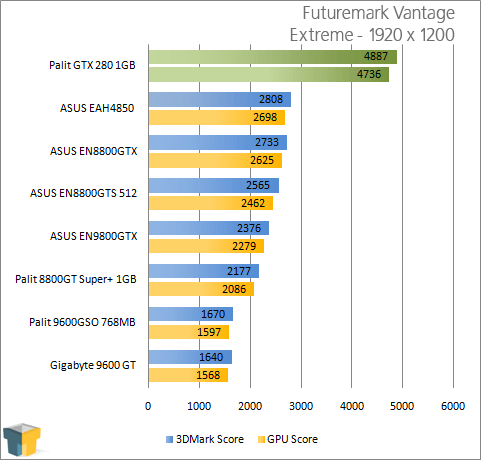Viewport: 481px width, 460px height.
Task: Select the yellow bar labeled 1568
Action: [188, 375]
